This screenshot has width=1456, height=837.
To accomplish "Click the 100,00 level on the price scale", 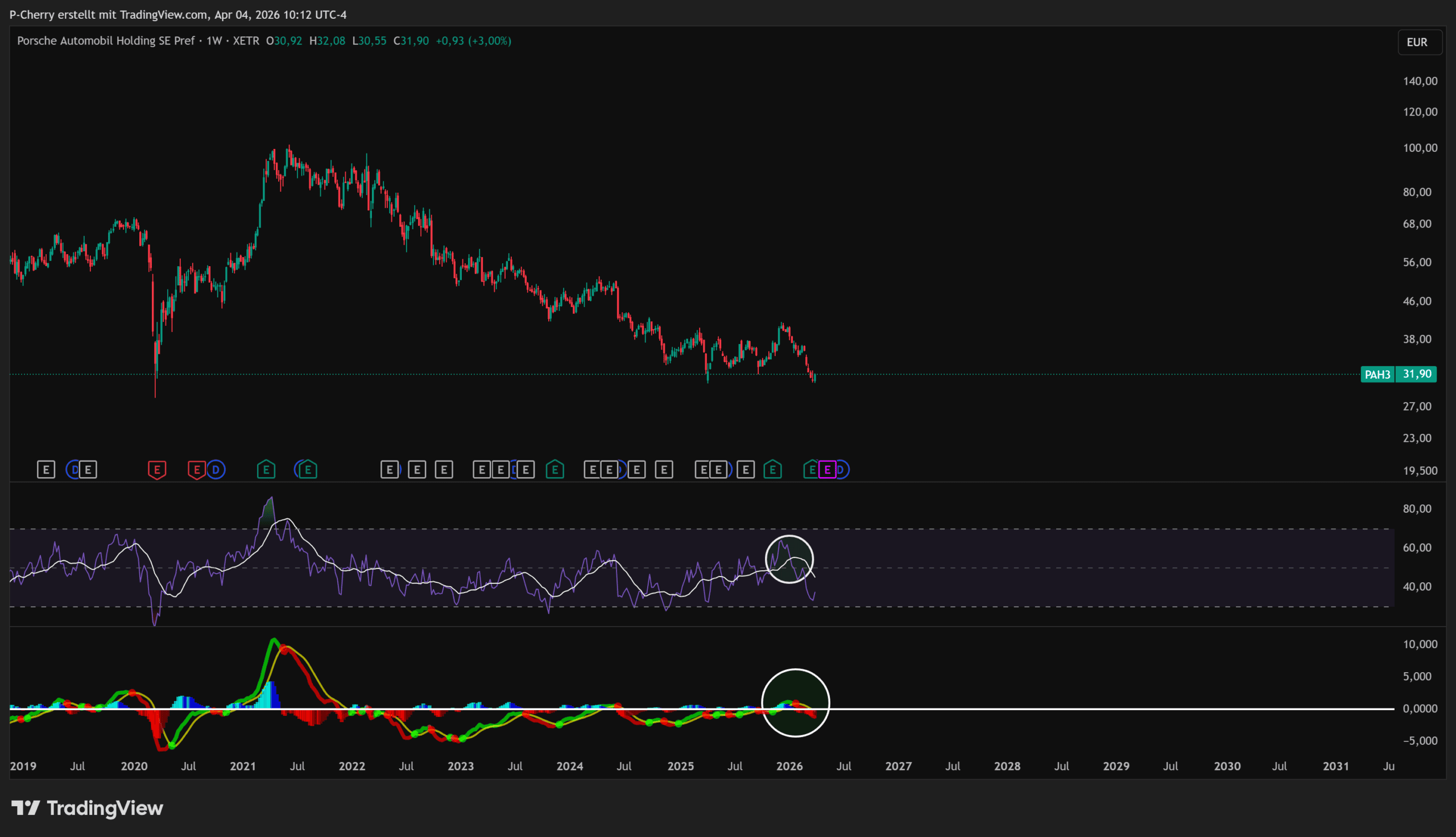I will point(1420,148).
